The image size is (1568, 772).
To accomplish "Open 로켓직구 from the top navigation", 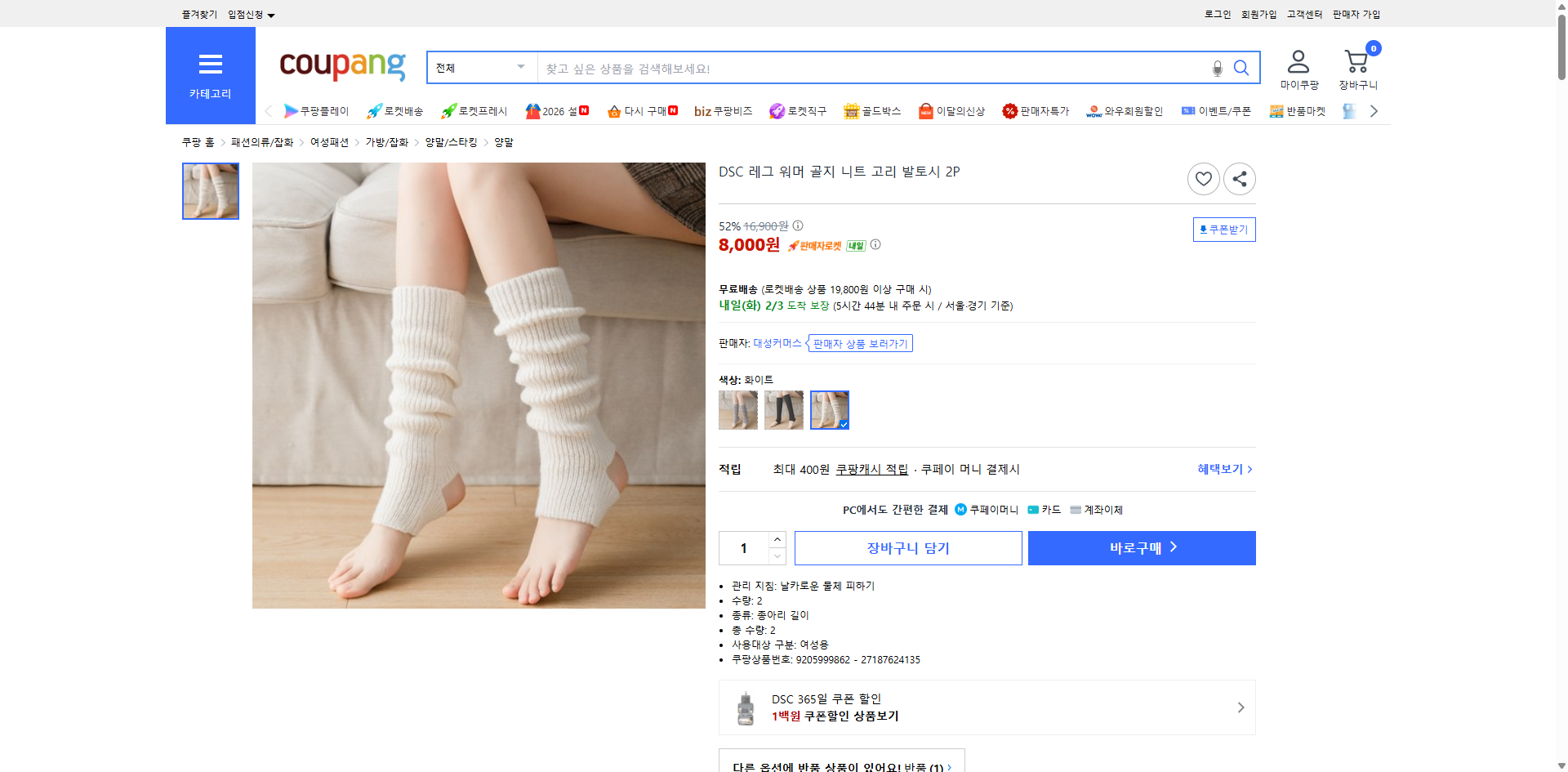I will pyautogui.click(x=775, y=110).
